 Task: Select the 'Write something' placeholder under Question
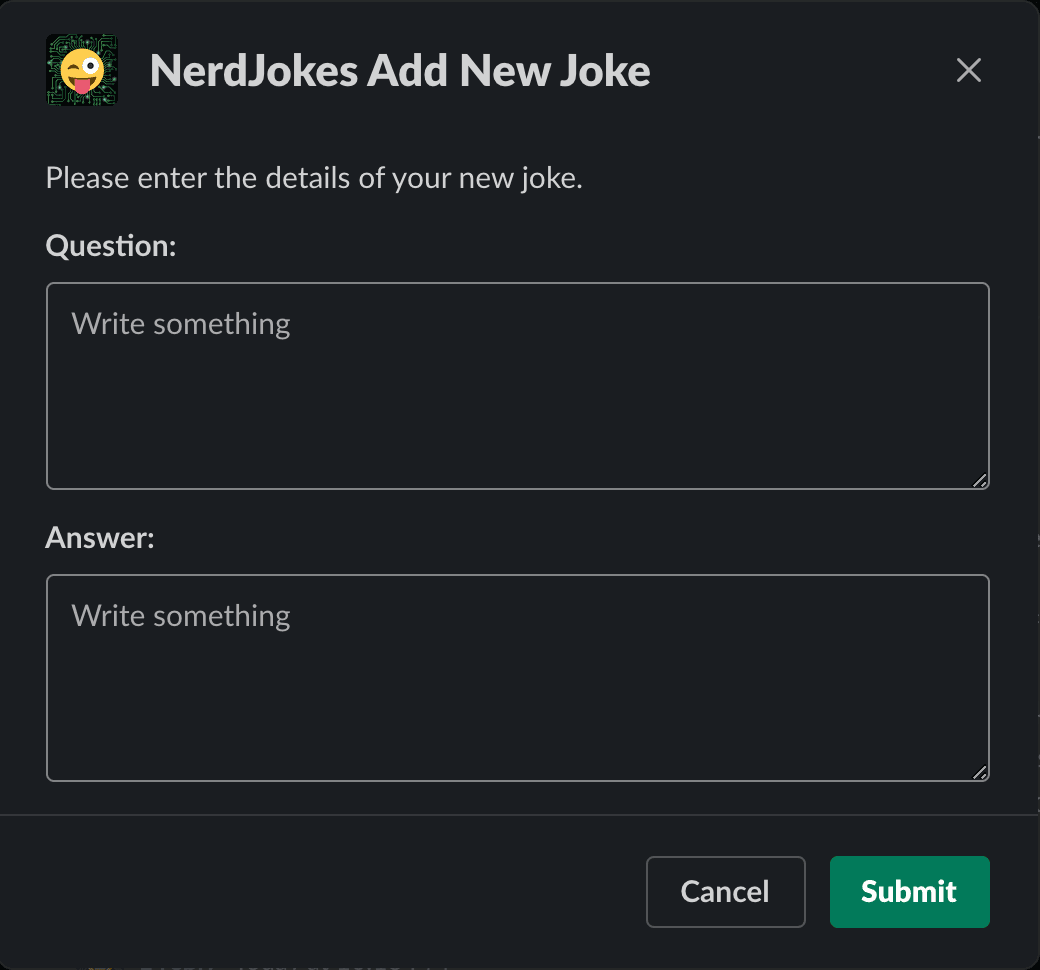click(180, 323)
